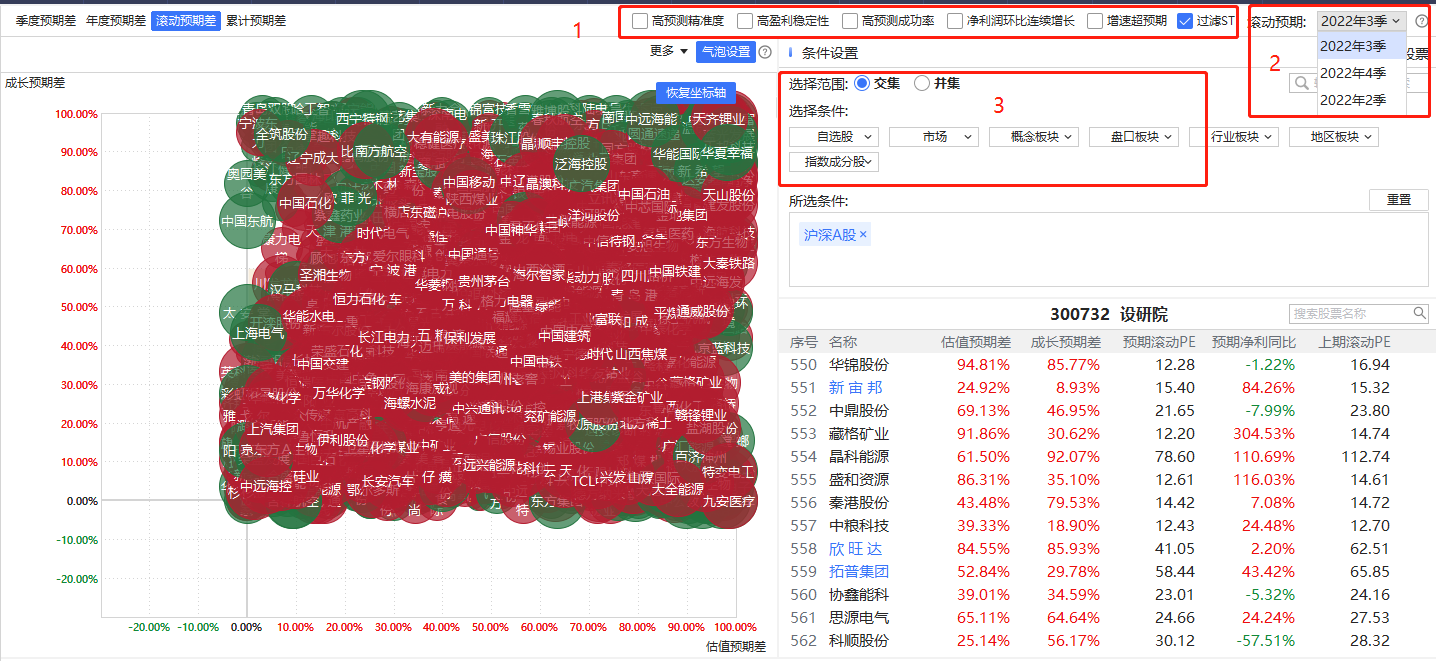Open the 新宙邦 stock link

pyautogui.click(x=856, y=388)
